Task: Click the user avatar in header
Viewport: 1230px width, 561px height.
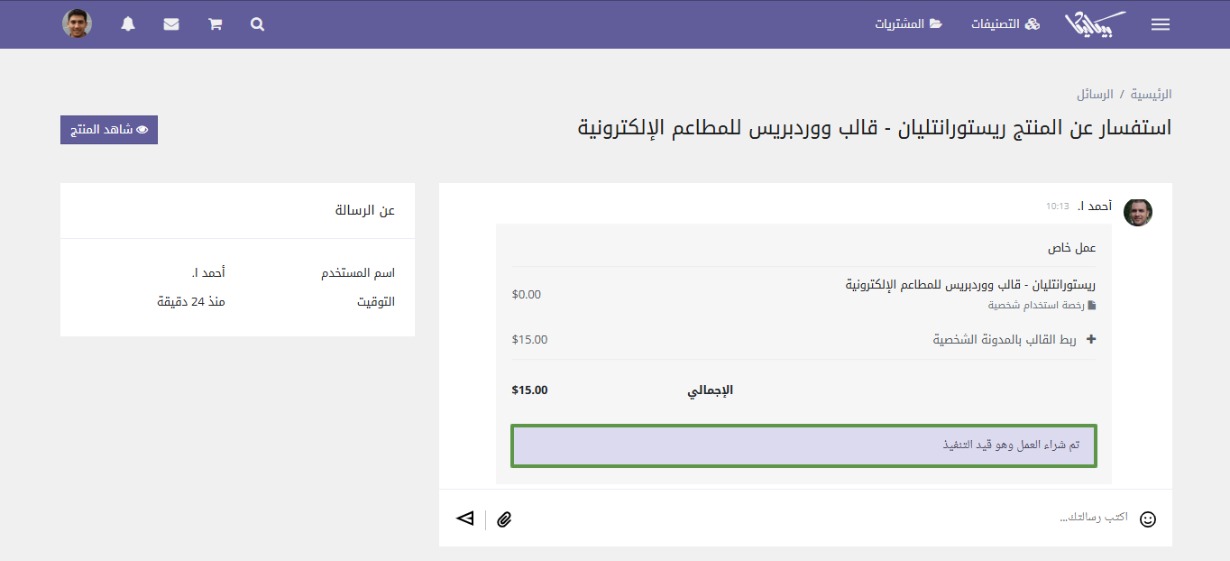Action: (x=77, y=24)
